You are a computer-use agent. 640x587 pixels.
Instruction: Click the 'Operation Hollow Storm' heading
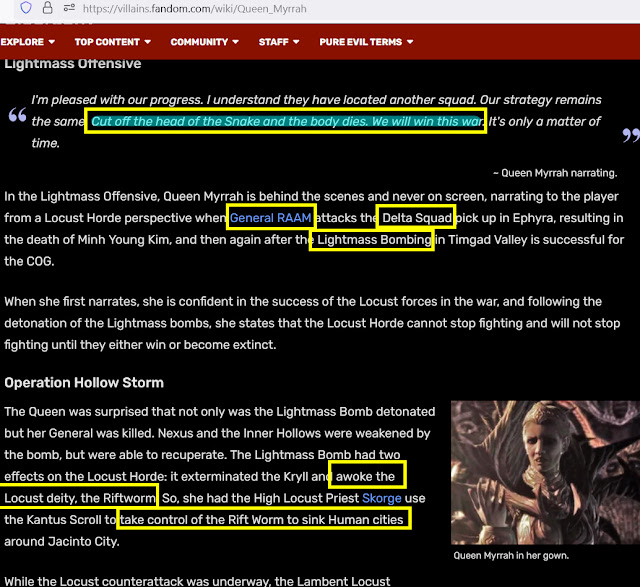(x=84, y=382)
